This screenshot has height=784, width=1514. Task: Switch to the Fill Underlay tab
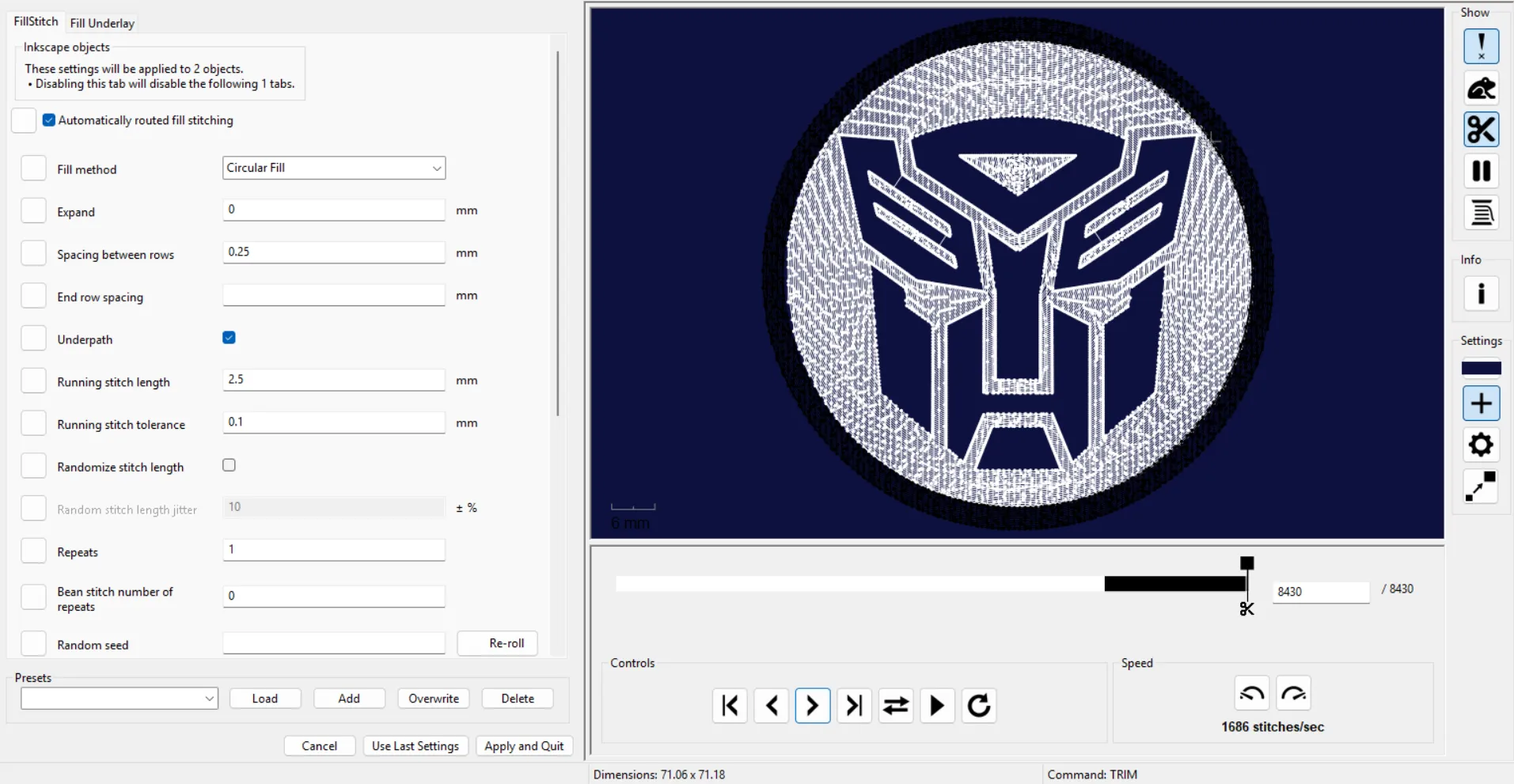click(x=102, y=23)
